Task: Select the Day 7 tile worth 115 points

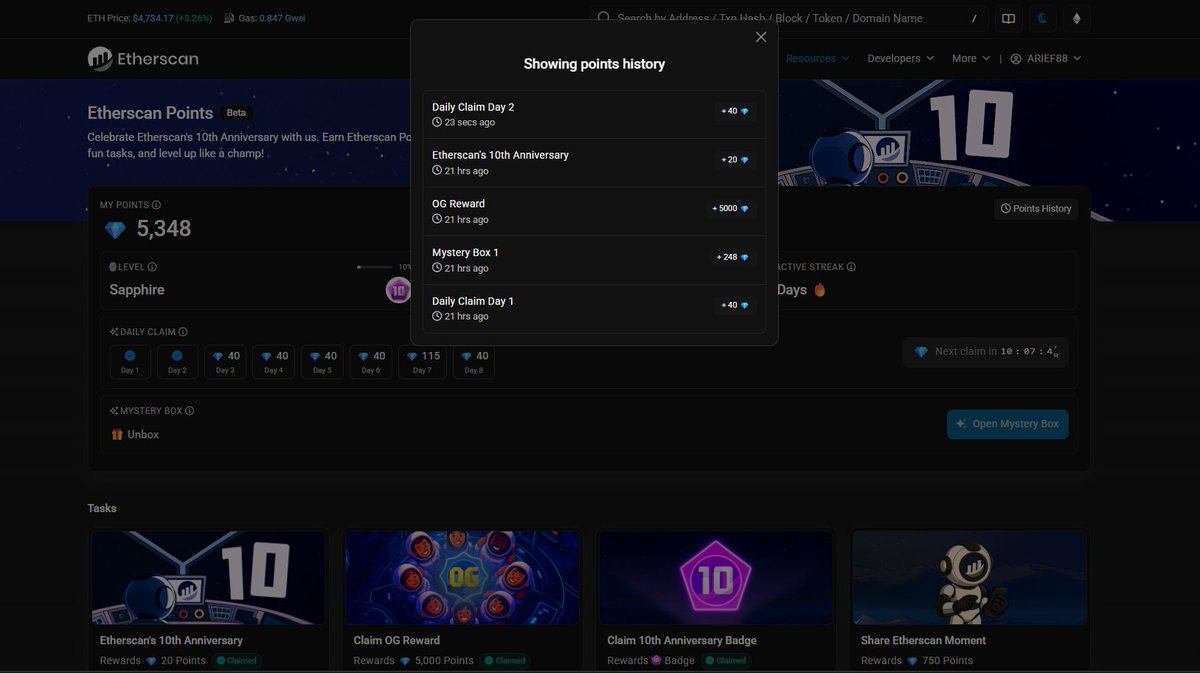Action: pyautogui.click(x=422, y=362)
